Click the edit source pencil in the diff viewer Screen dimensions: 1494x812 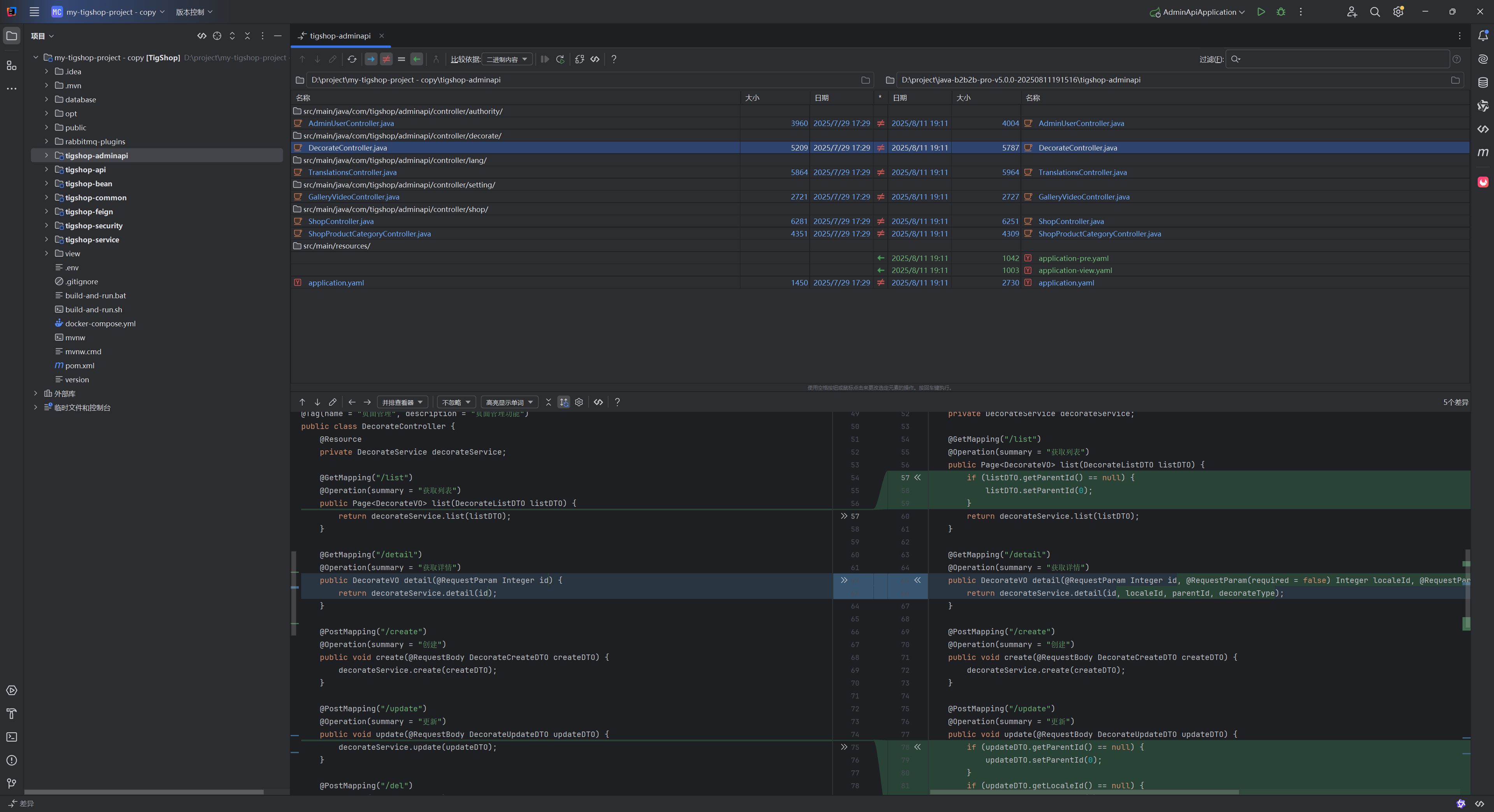332,402
